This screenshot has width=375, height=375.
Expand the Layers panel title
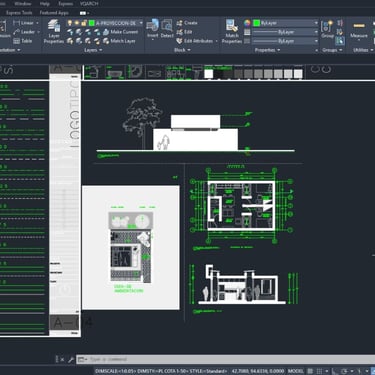pos(93,50)
